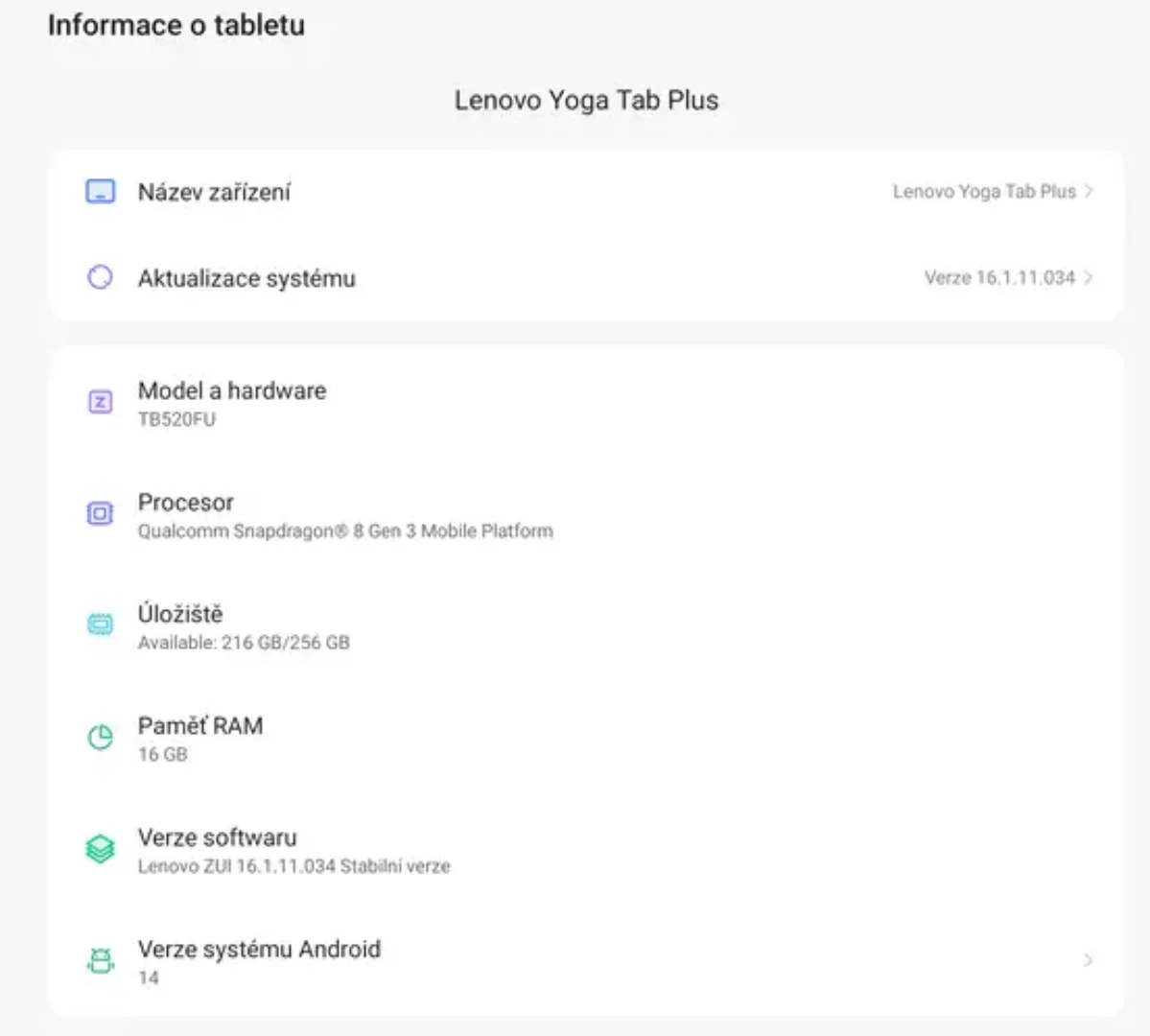
Task: Expand the Aktualizace systému chevron
Action: pos(1089,277)
